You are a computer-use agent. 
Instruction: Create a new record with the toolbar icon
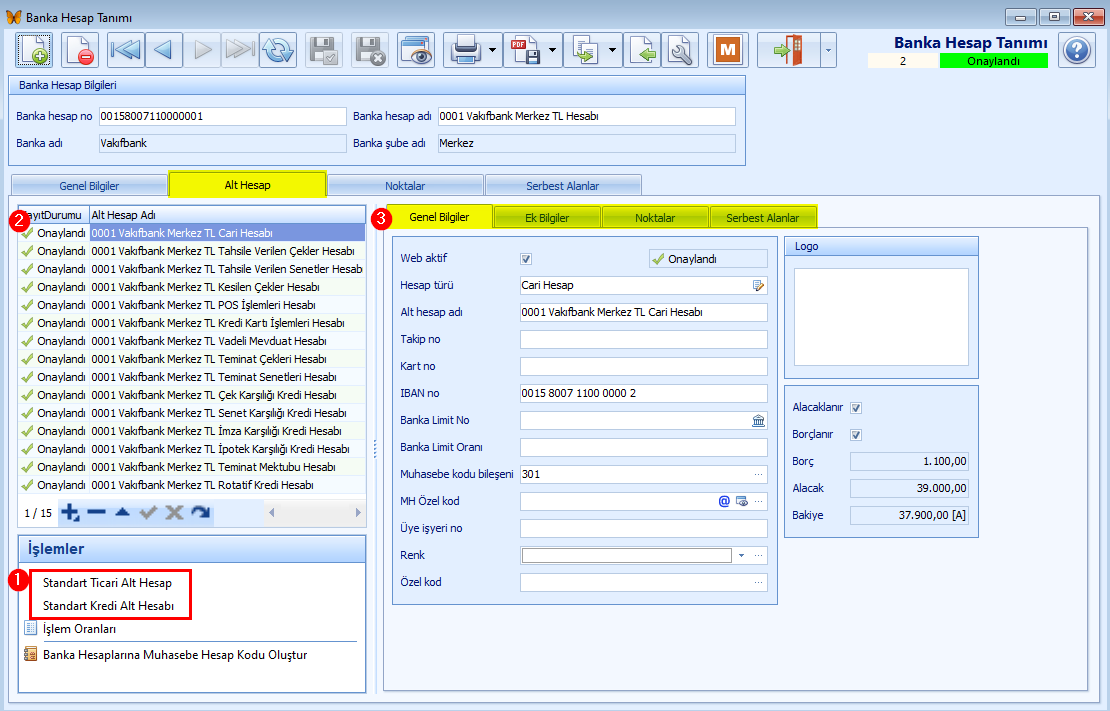tap(34, 50)
